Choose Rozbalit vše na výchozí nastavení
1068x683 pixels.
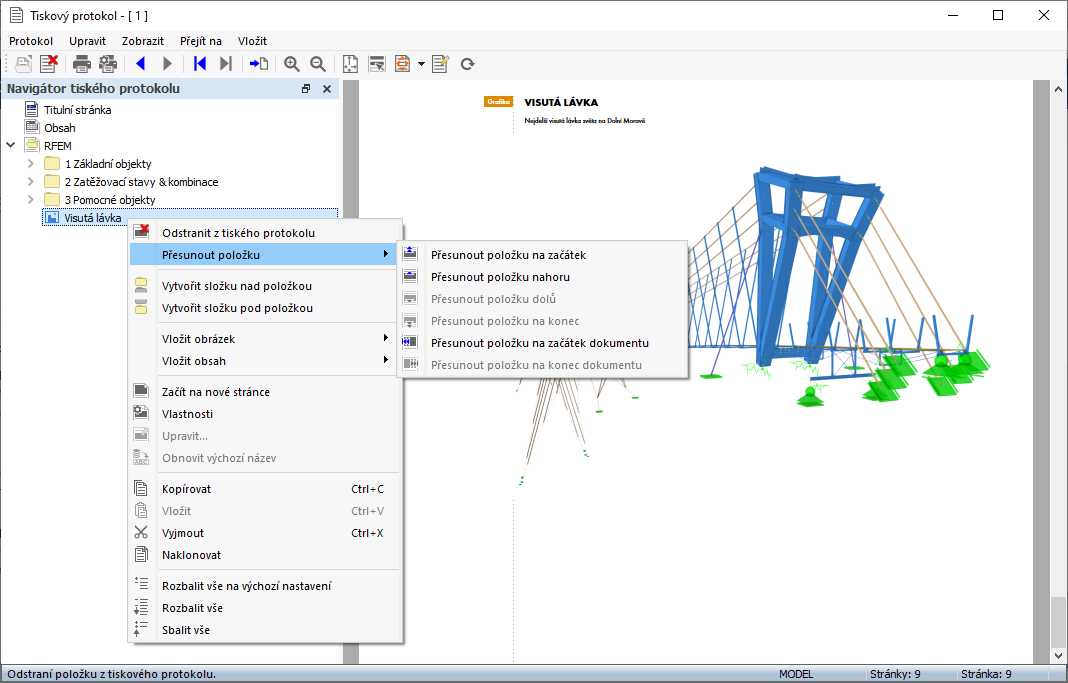(265, 586)
